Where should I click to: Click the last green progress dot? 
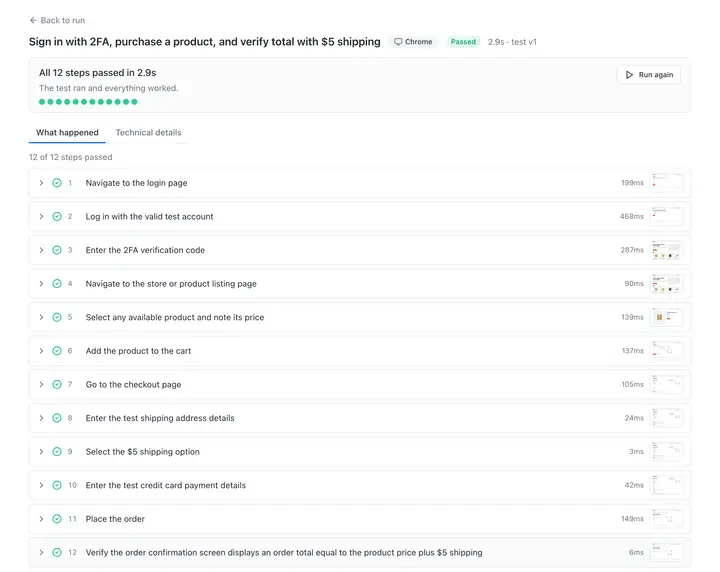pos(135,102)
